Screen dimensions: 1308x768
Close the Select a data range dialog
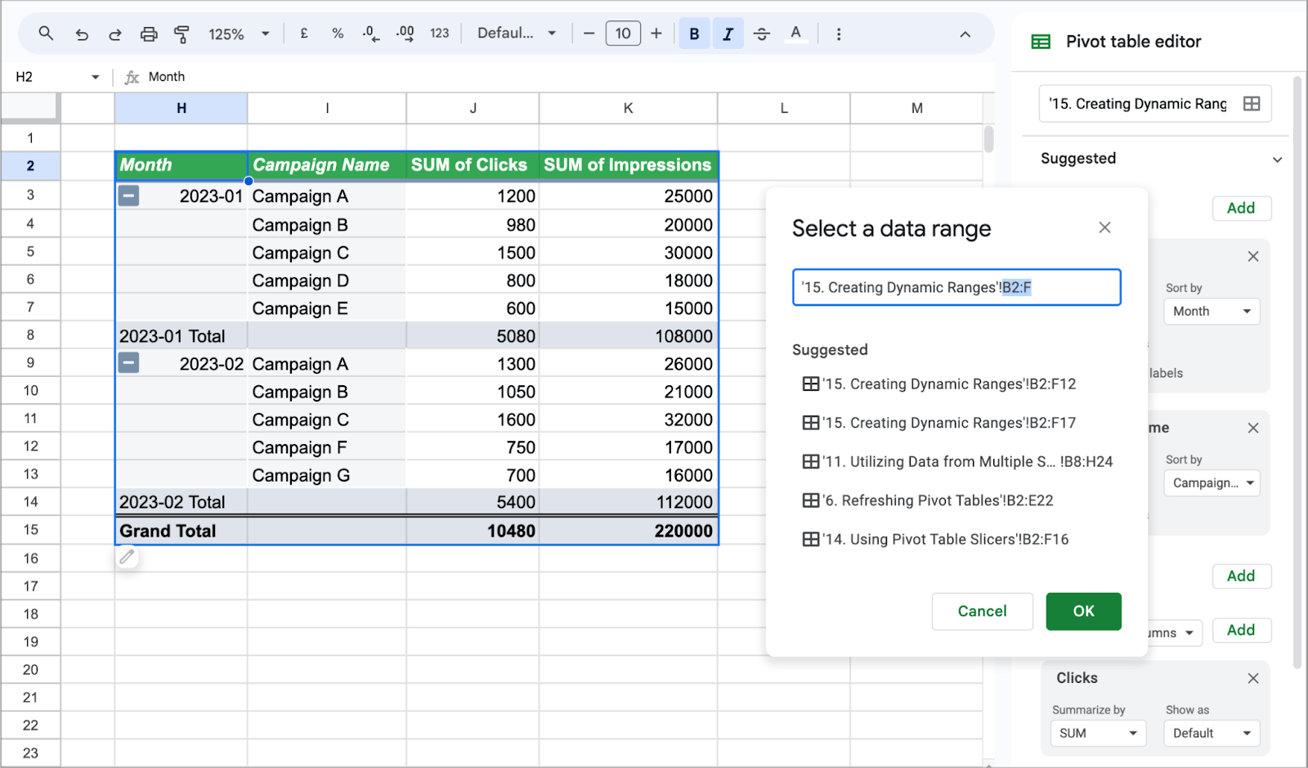pos(1105,228)
